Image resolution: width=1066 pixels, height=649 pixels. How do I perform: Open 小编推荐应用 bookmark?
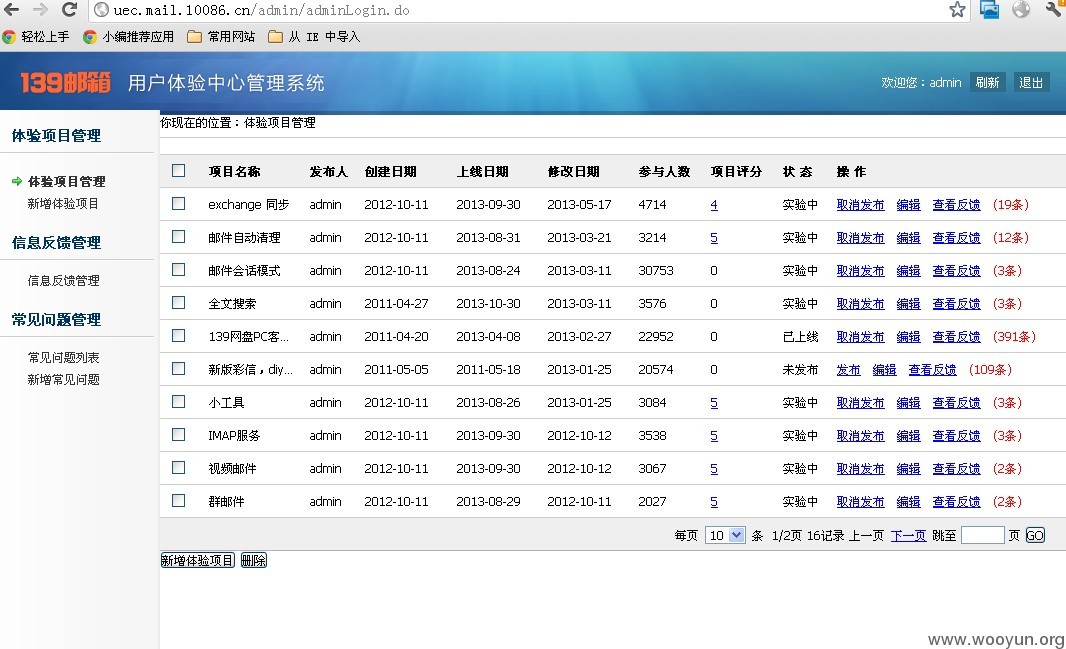[128, 37]
